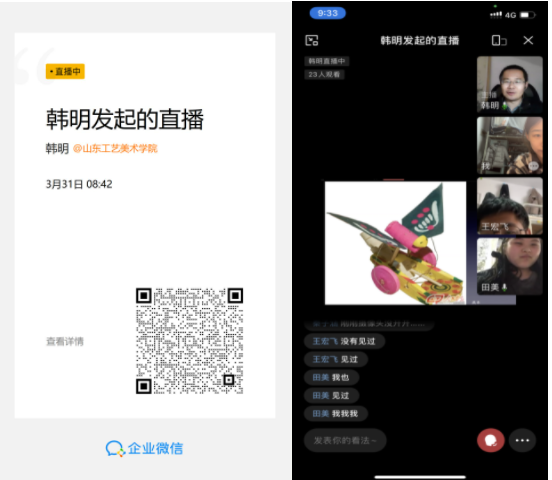Open @山东工艺美术学院 organization link
The width and height of the screenshot is (552, 480).
[x=115, y=149]
